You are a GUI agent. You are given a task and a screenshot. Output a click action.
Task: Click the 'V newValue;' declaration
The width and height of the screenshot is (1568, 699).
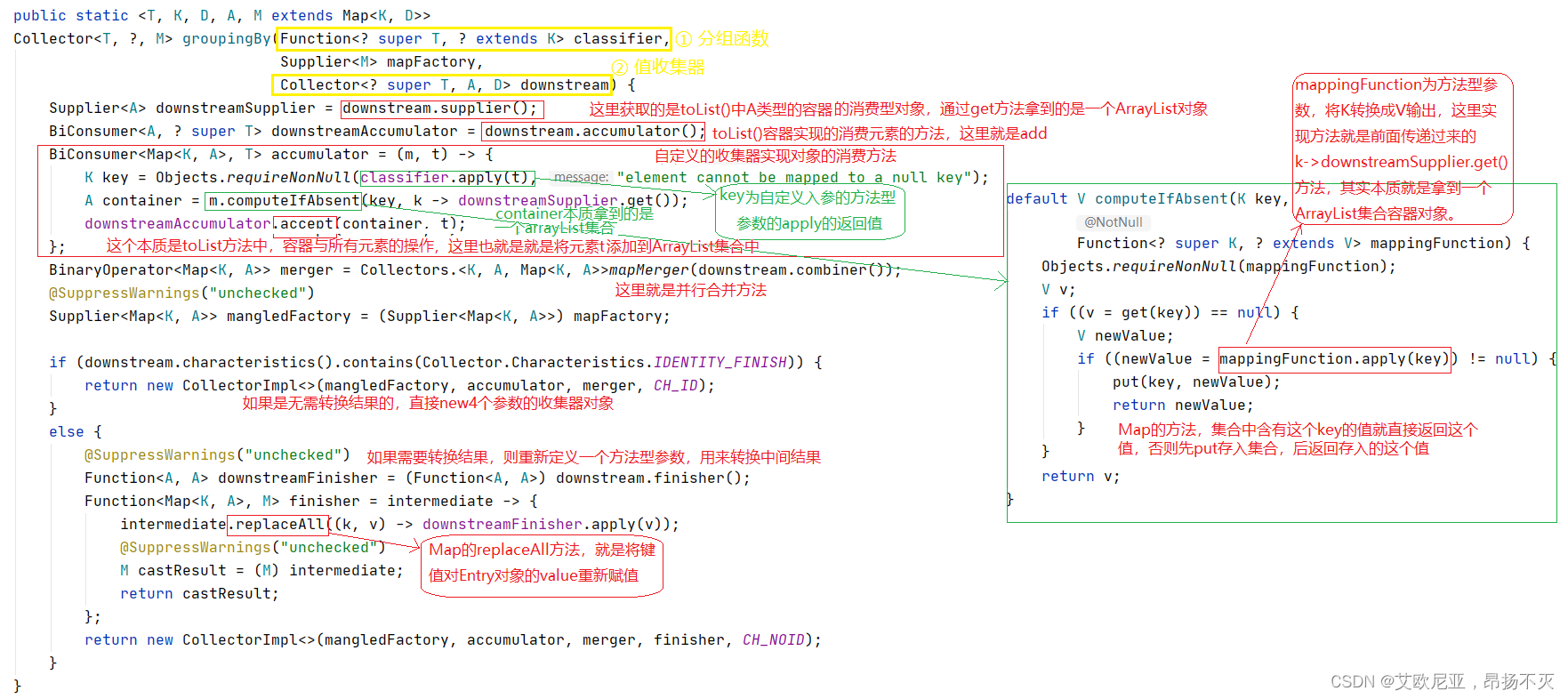pyautogui.click(x=1125, y=335)
